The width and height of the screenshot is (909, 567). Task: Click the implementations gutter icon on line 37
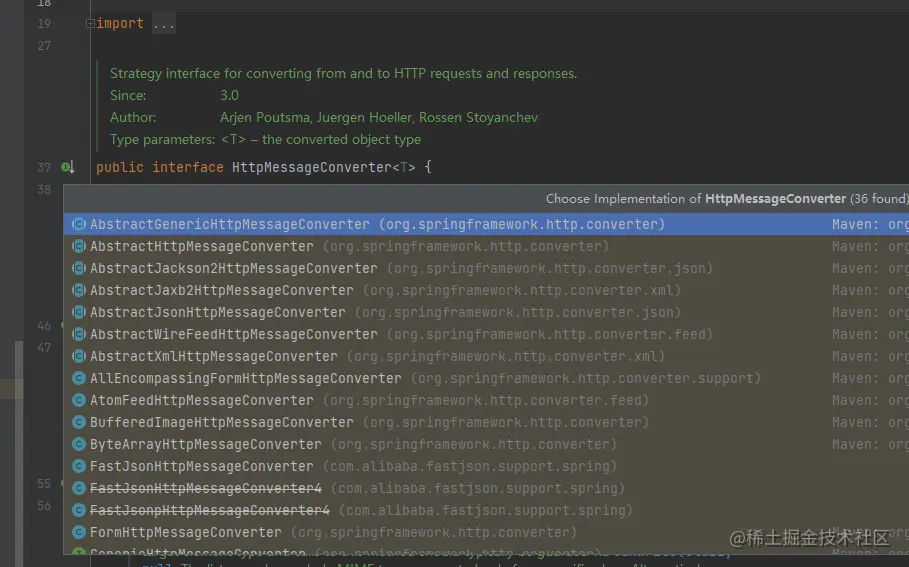(68, 168)
